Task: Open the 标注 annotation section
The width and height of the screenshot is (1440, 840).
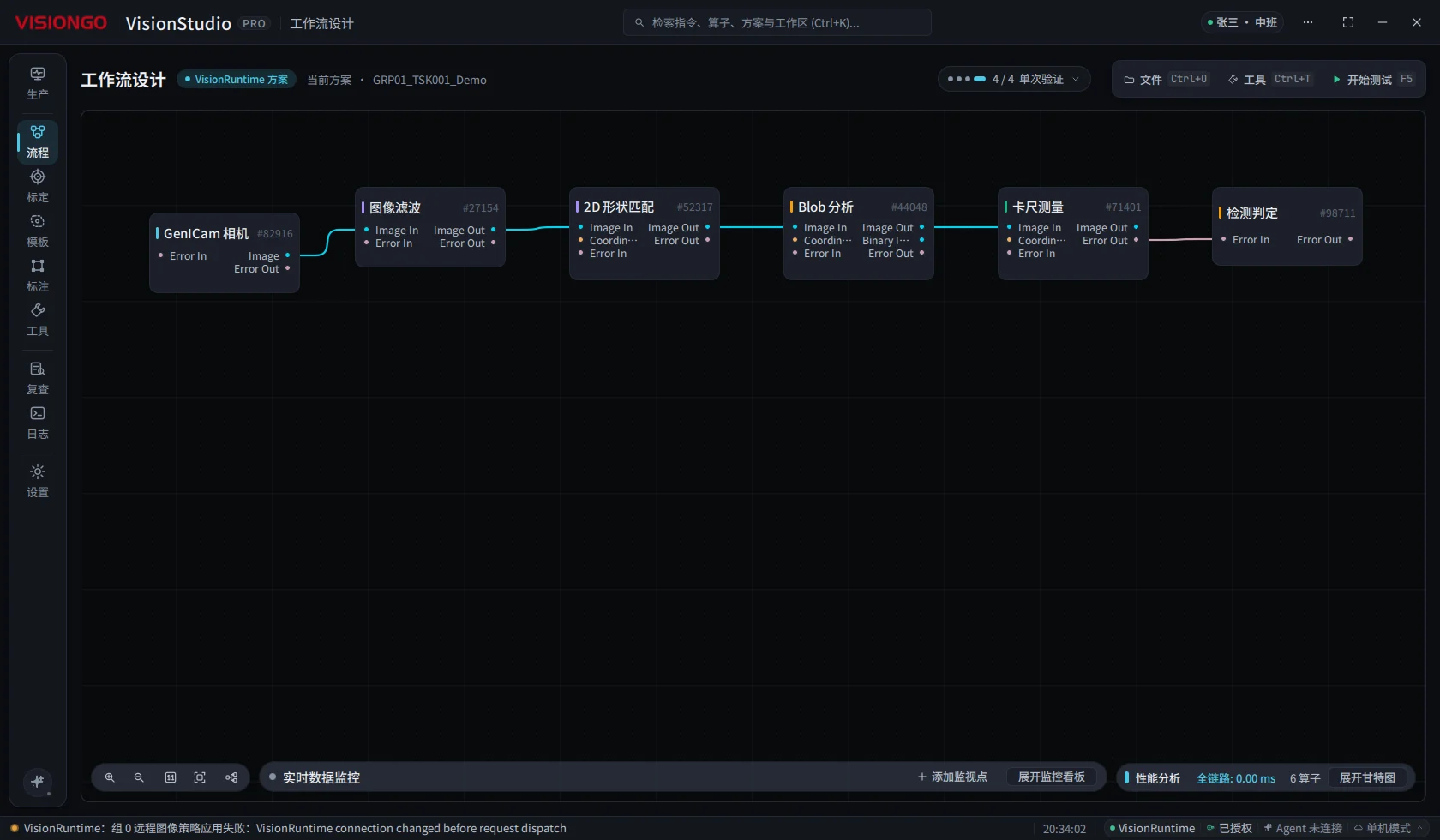Action: [38, 275]
